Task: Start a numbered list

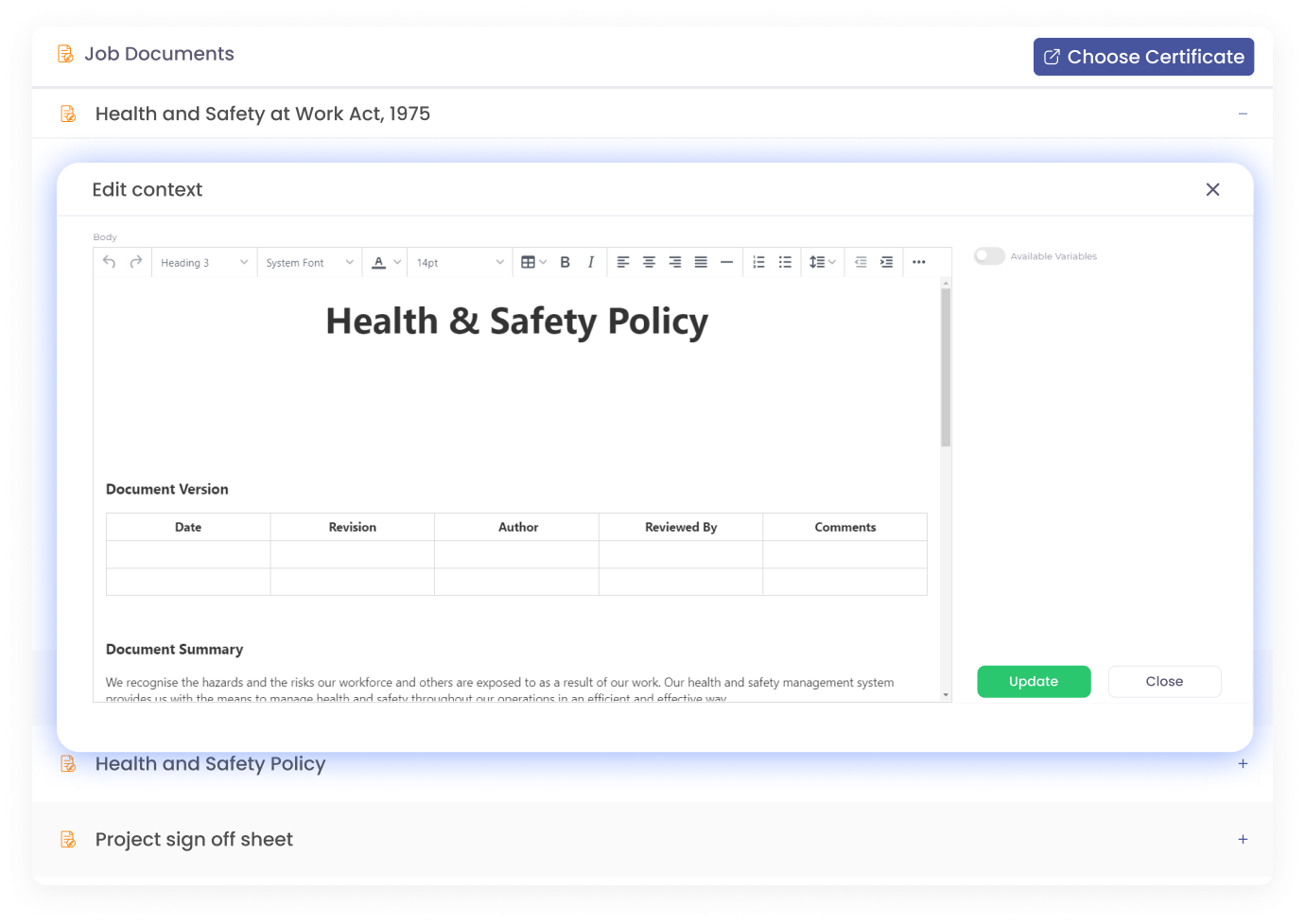Action: (x=758, y=262)
